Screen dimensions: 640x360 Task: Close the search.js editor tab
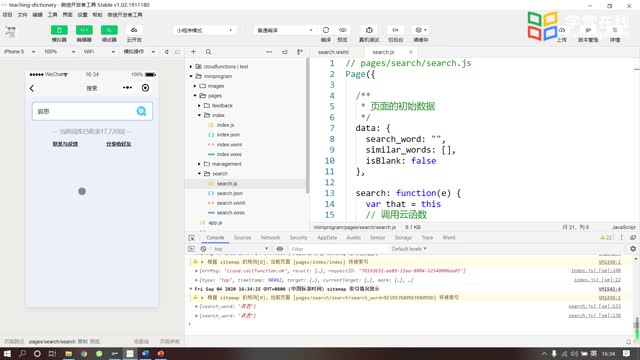[x=411, y=52]
